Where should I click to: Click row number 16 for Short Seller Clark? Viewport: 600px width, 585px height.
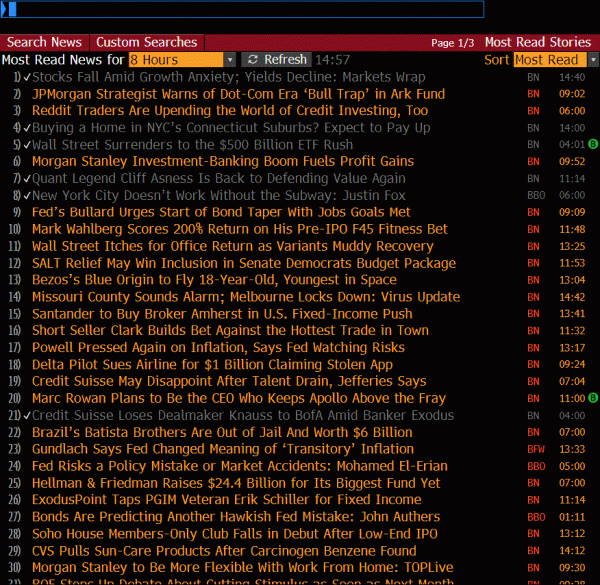15,331
